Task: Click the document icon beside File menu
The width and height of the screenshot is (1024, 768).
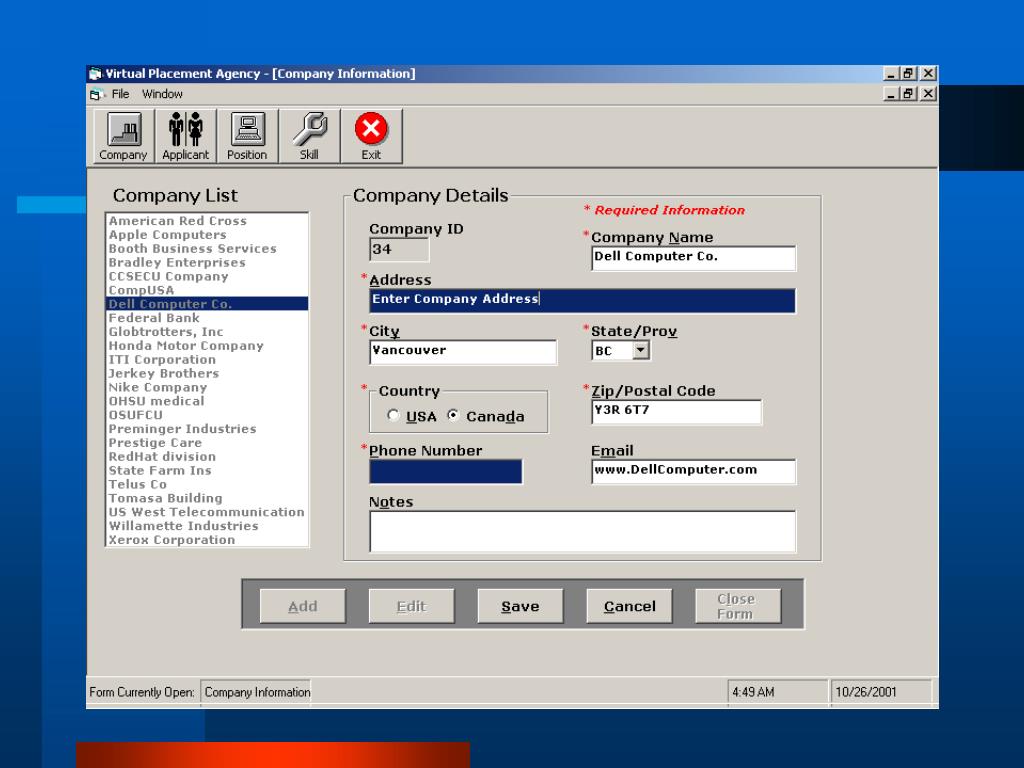Action: [x=97, y=95]
